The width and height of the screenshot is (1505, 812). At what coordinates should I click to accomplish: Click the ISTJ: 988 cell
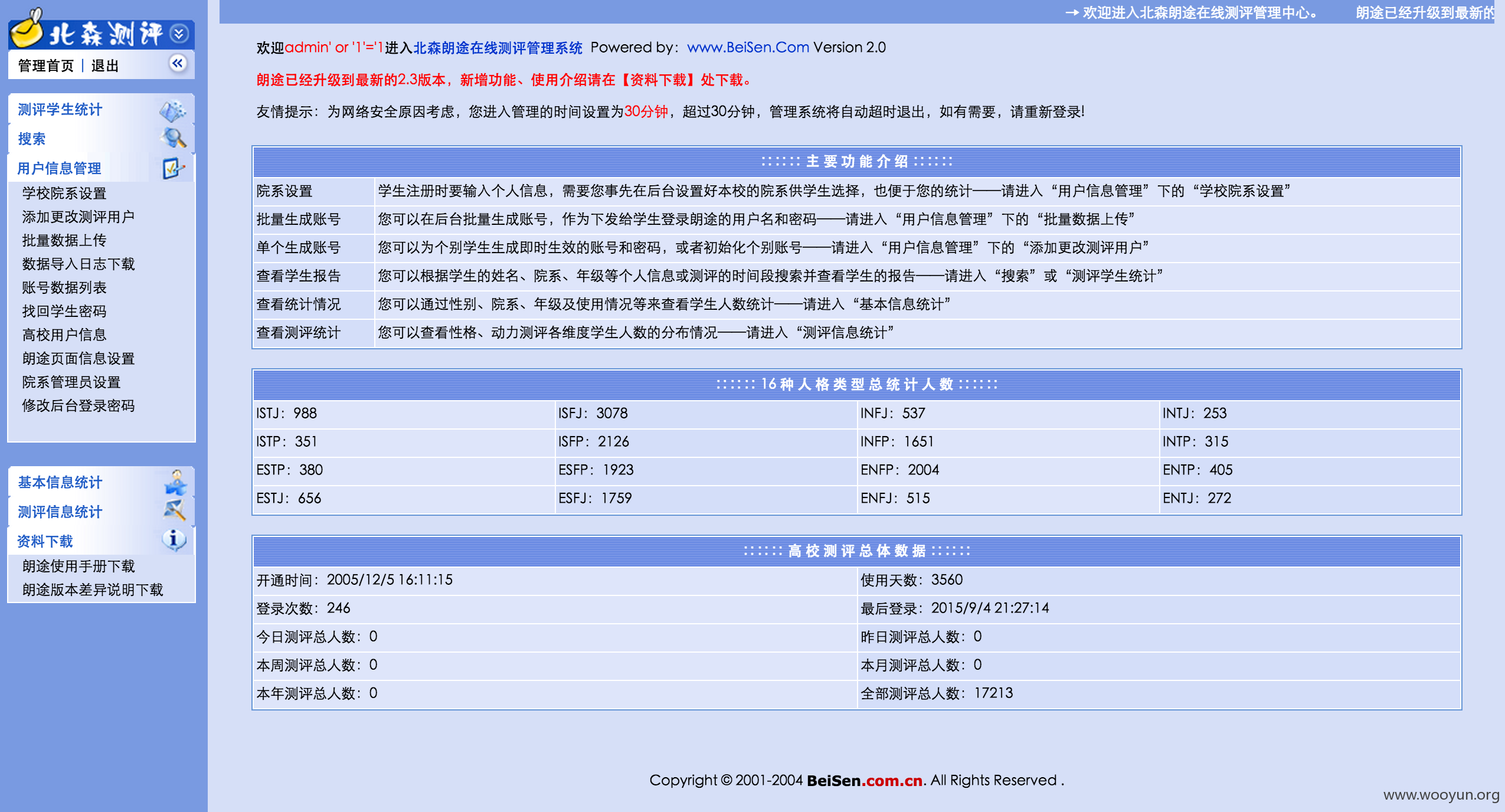404,414
